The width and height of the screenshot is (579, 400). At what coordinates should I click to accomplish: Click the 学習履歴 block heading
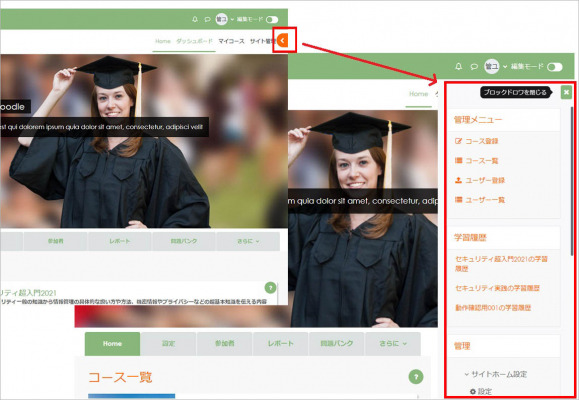click(470, 237)
